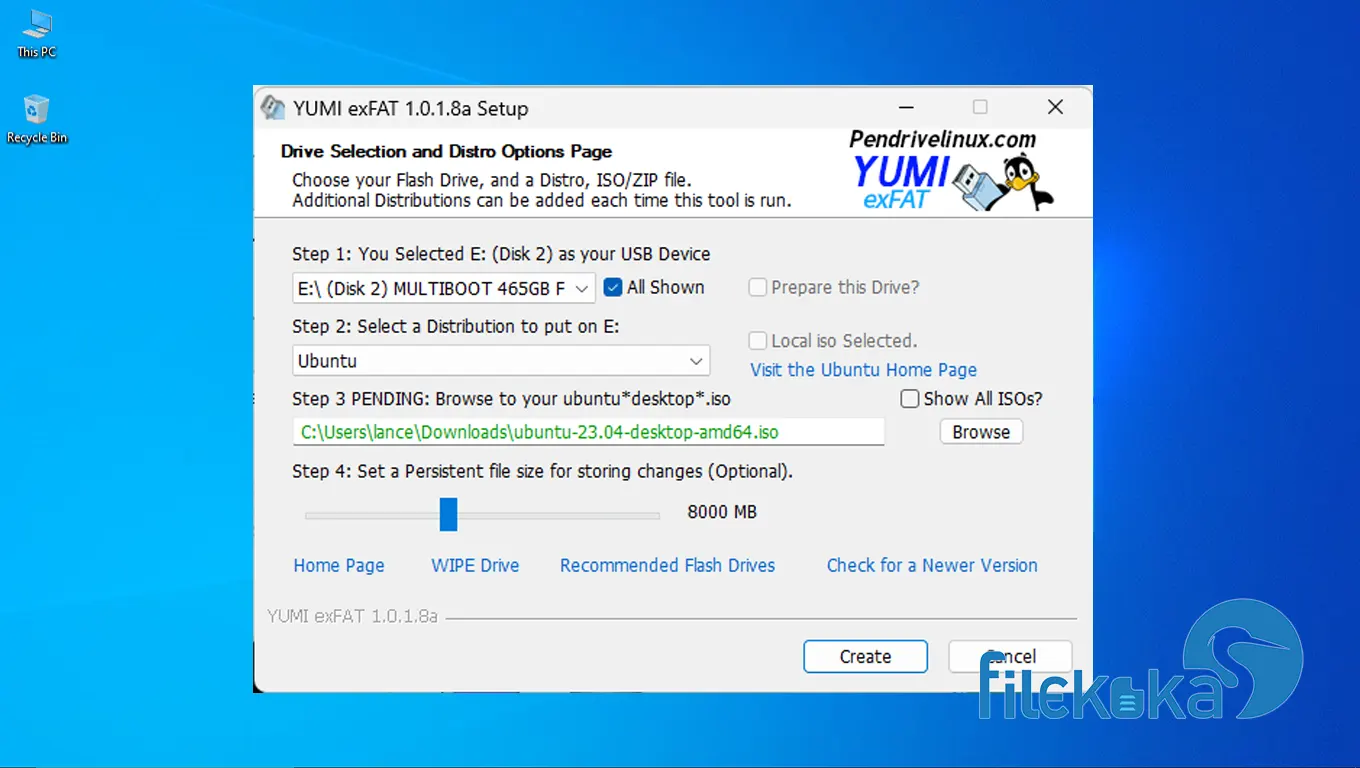Click the WIPE Drive link

pos(475,566)
